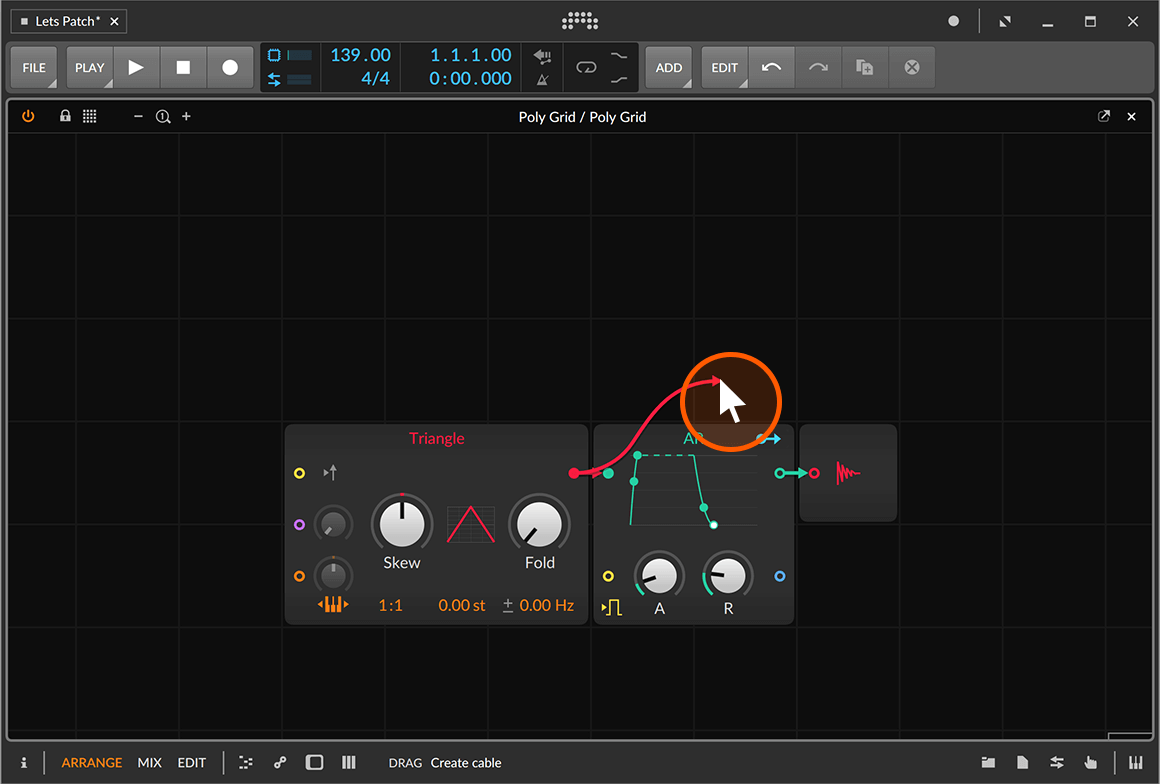The width and height of the screenshot is (1160, 784).
Task: Click the Play transport button
Action: pos(136,68)
